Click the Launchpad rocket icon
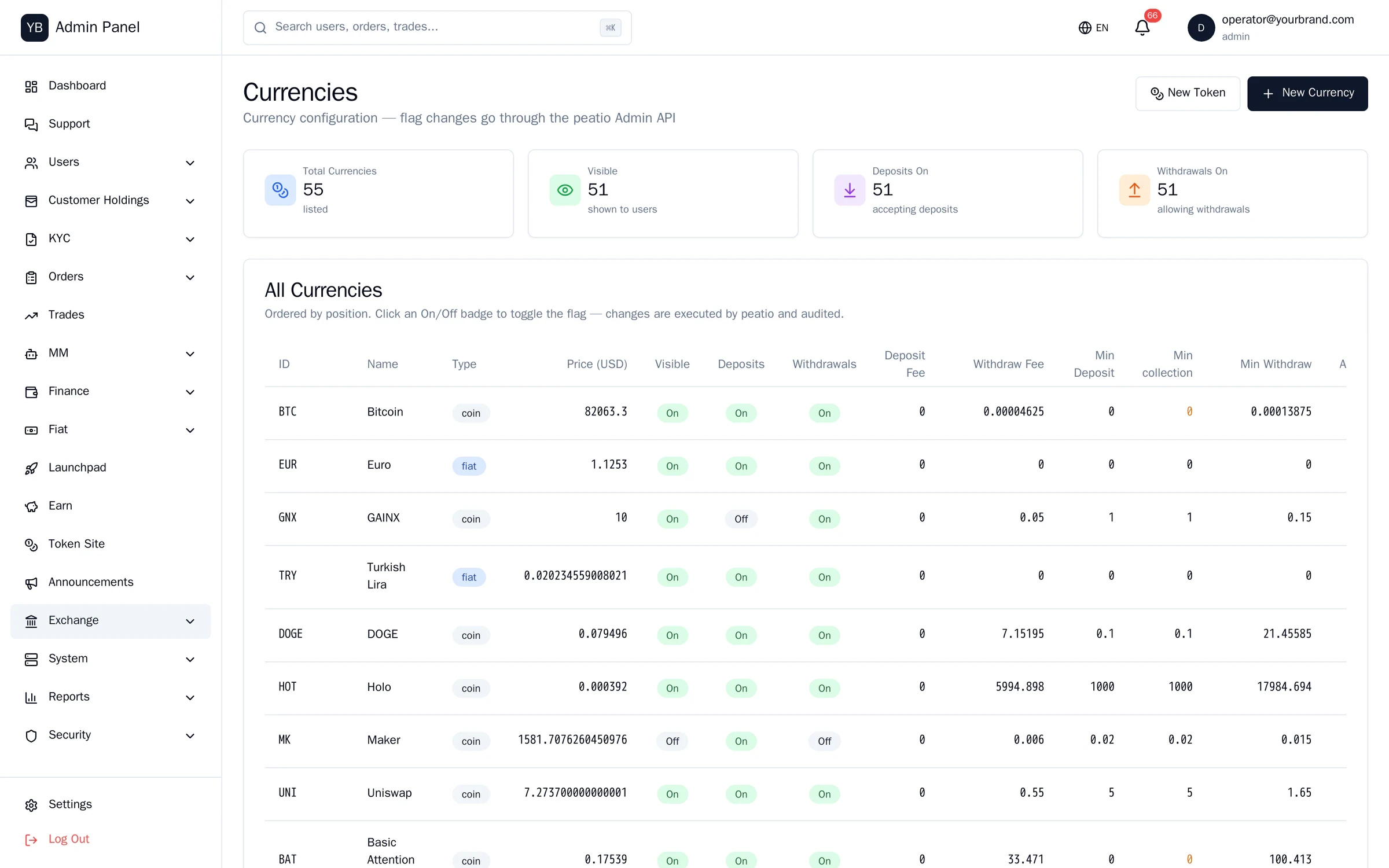 pyautogui.click(x=31, y=468)
